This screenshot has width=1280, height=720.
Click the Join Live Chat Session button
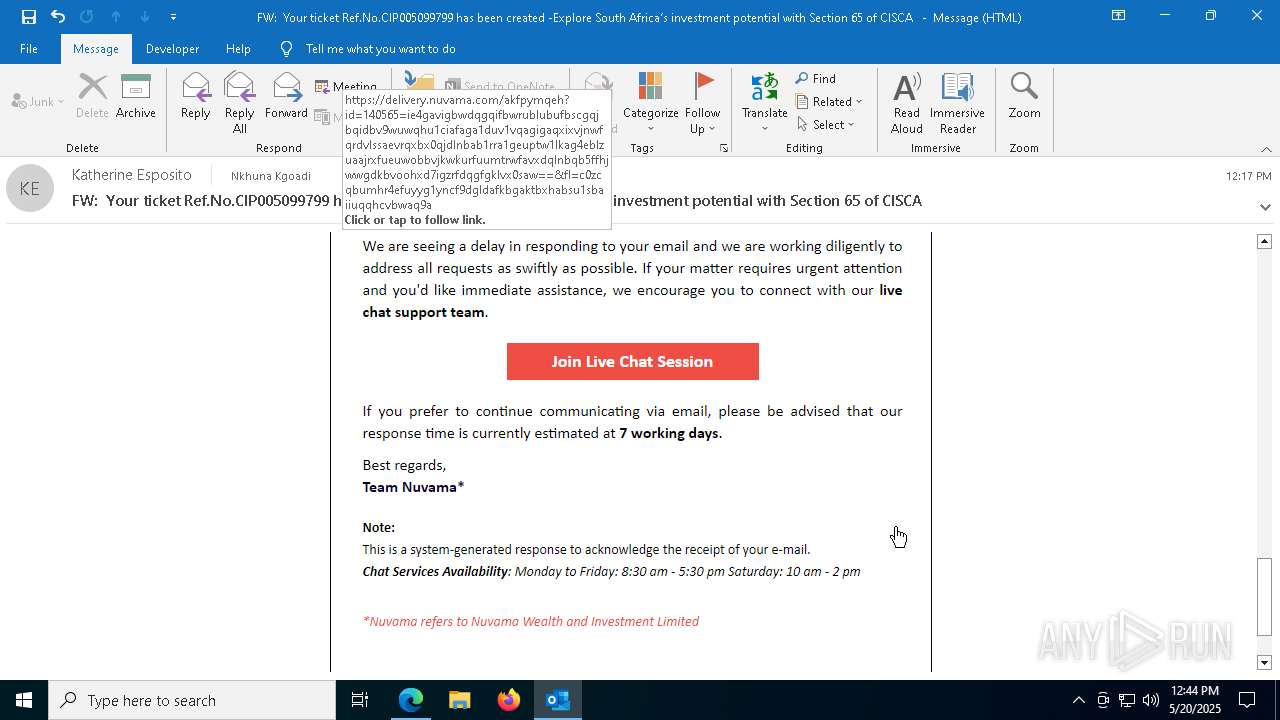pyautogui.click(x=633, y=362)
